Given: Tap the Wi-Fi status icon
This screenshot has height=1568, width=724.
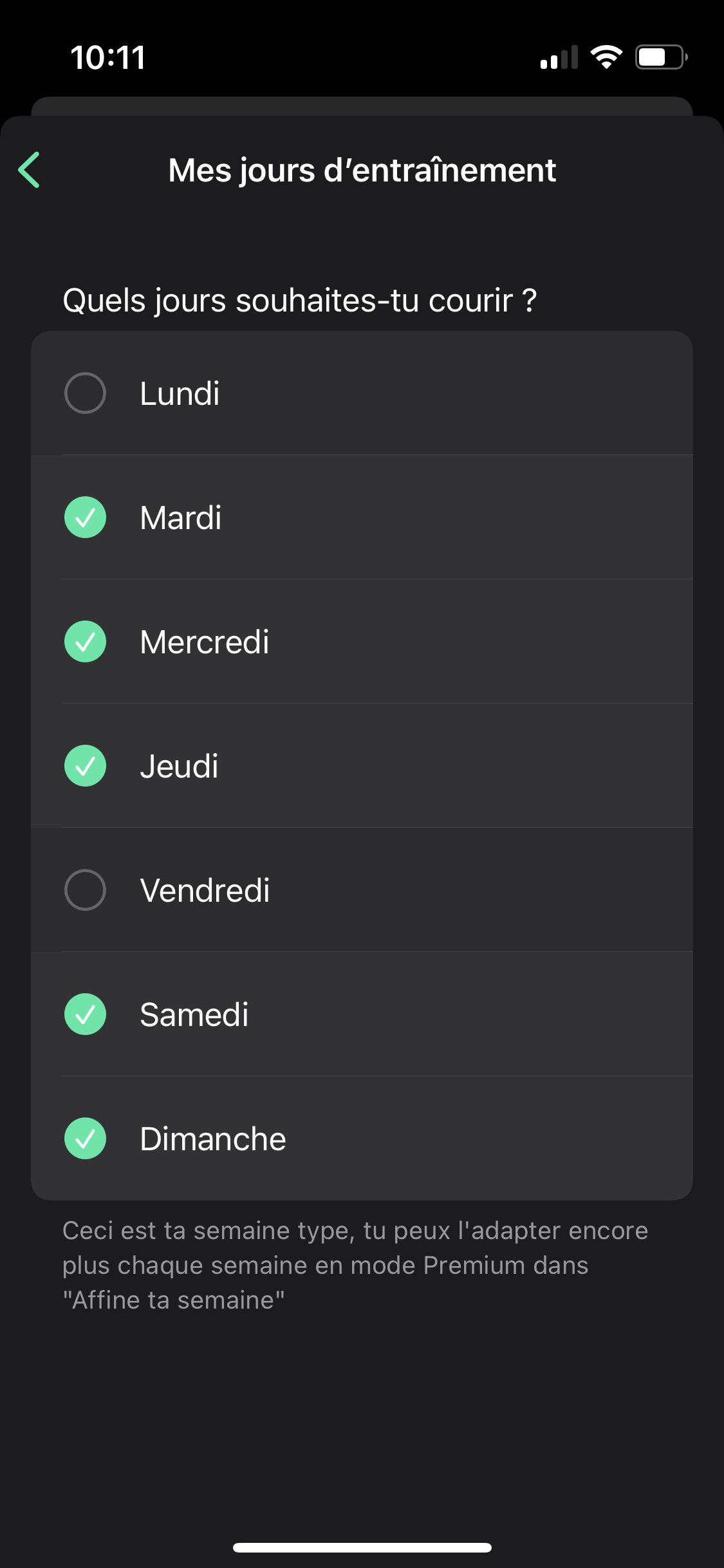Looking at the screenshot, I should click(606, 57).
